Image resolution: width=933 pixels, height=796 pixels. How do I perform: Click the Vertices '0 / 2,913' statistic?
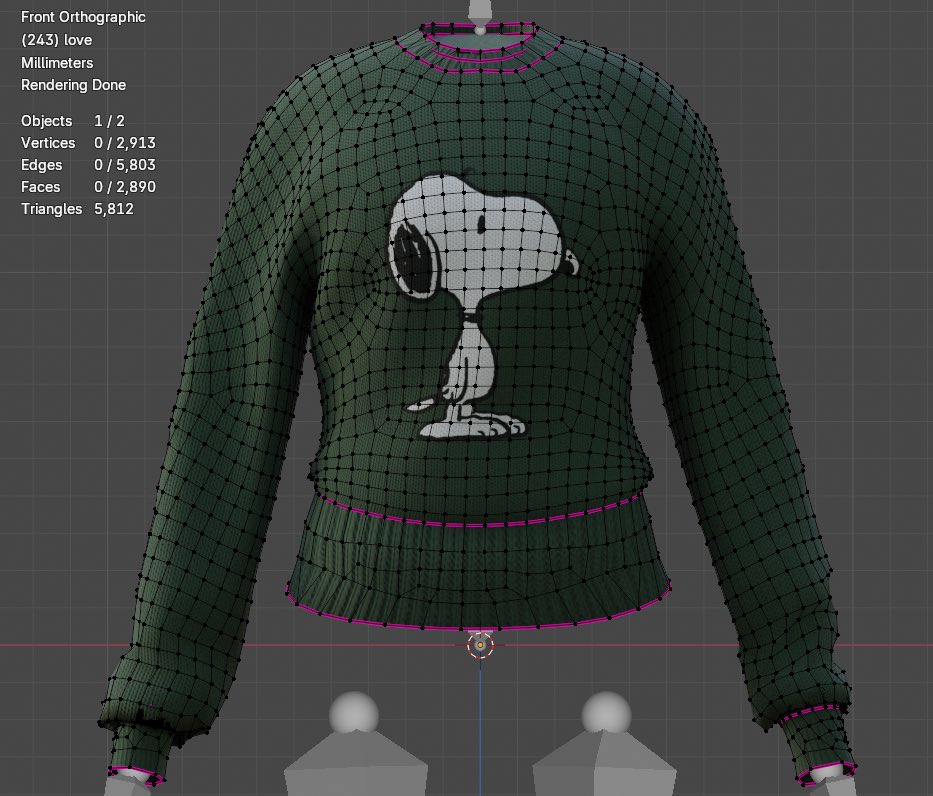click(125, 143)
